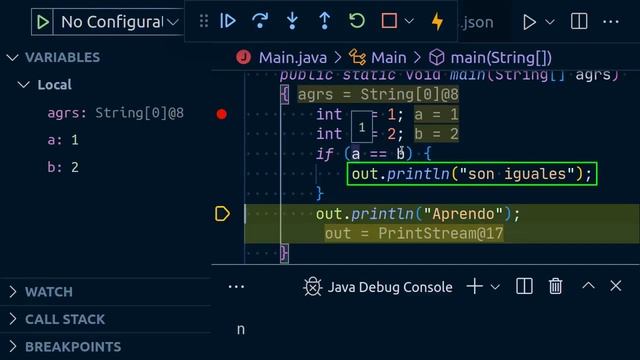Open Main.java in breadcrumb

point(293,58)
